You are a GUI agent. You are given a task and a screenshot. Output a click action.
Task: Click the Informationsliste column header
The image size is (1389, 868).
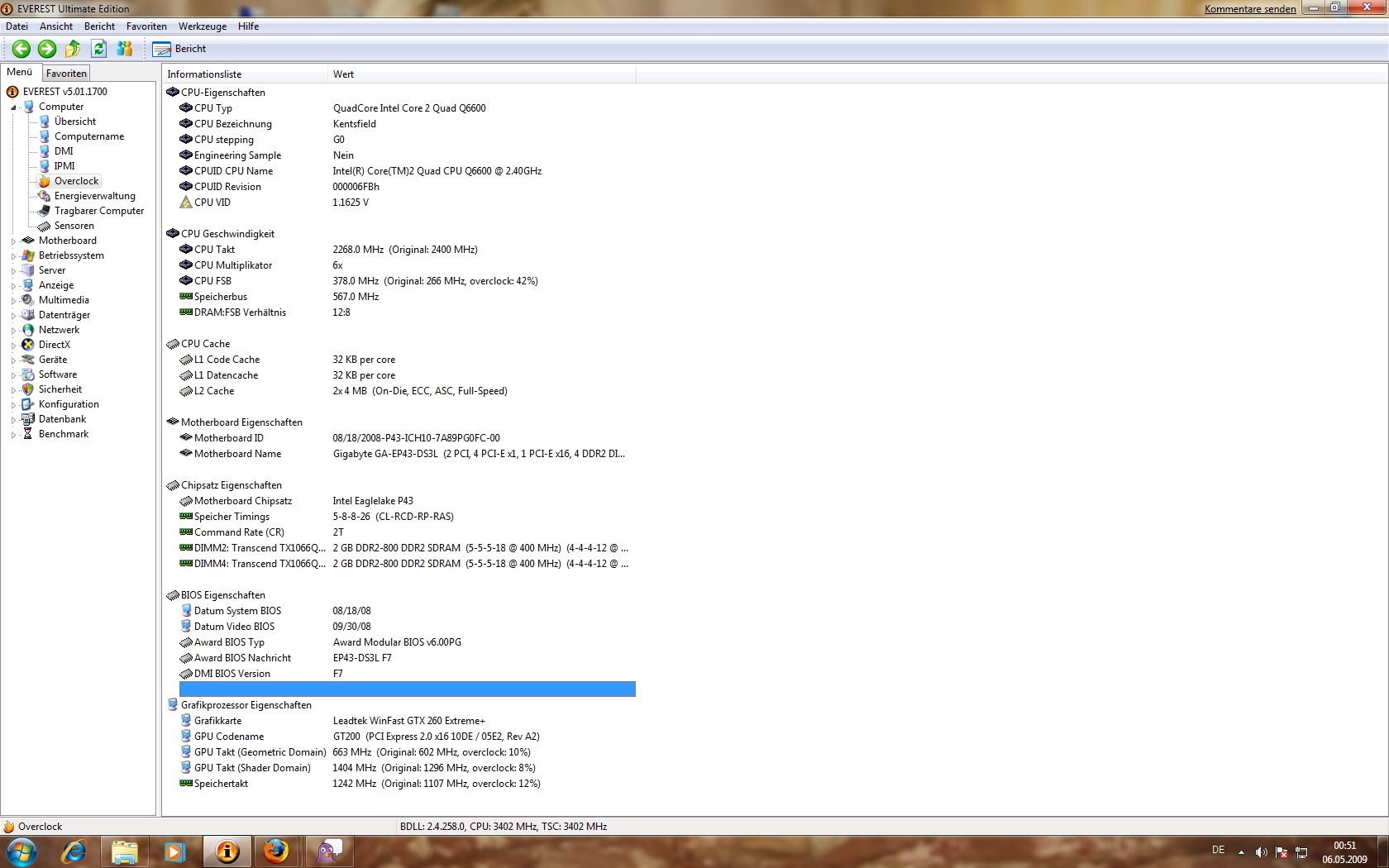(245, 74)
